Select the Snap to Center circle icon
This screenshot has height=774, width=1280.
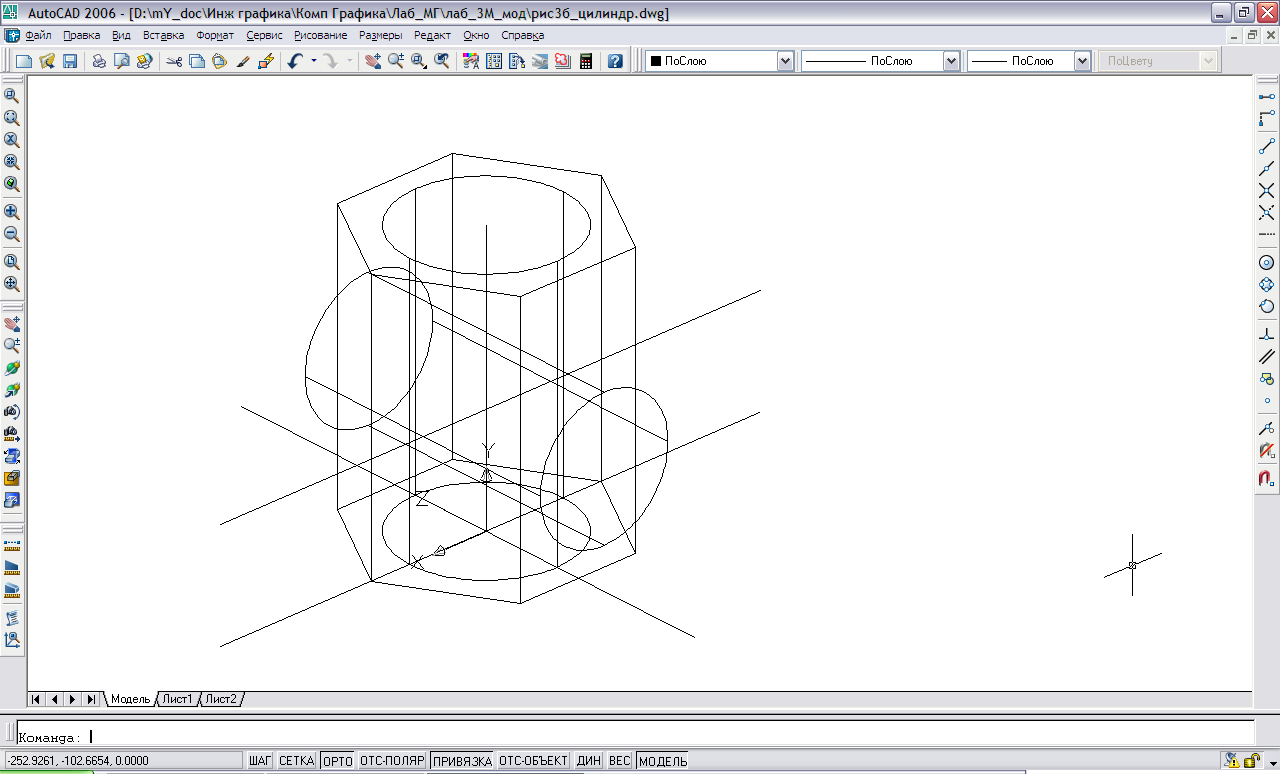click(1266, 262)
